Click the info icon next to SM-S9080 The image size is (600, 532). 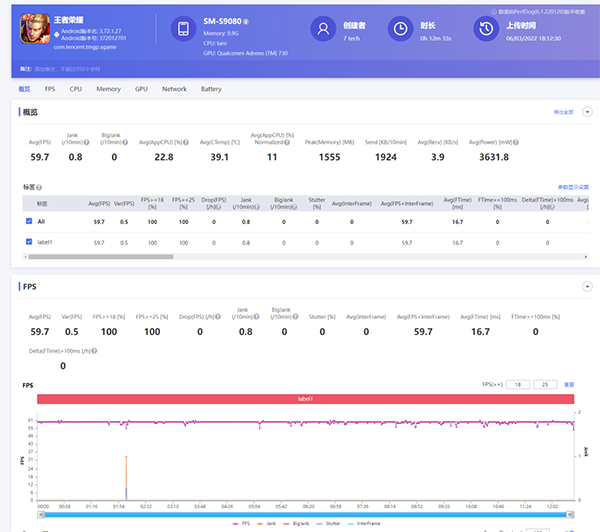coord(246,21)
